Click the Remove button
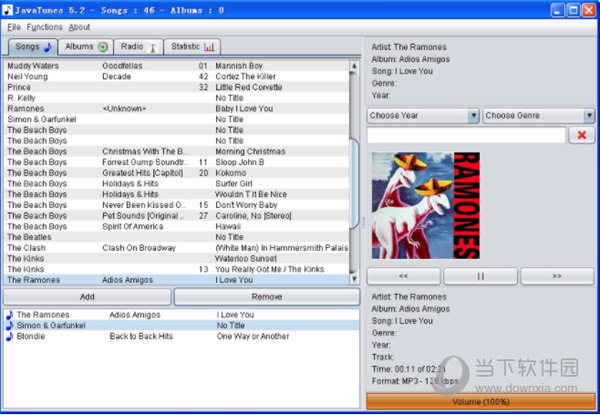Viewport: 600px width, 415px height. pyautogui.click(x=267, y=297)
